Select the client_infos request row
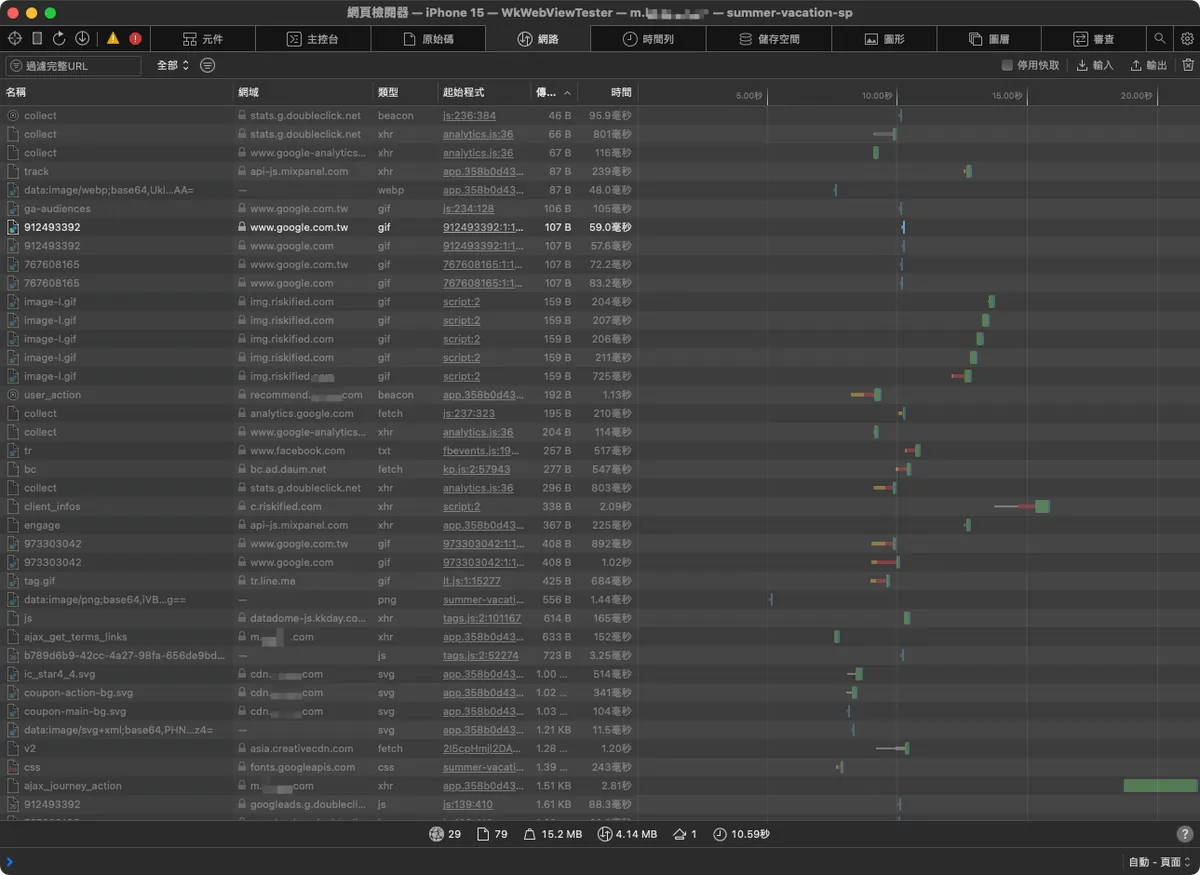 point(52,507)
